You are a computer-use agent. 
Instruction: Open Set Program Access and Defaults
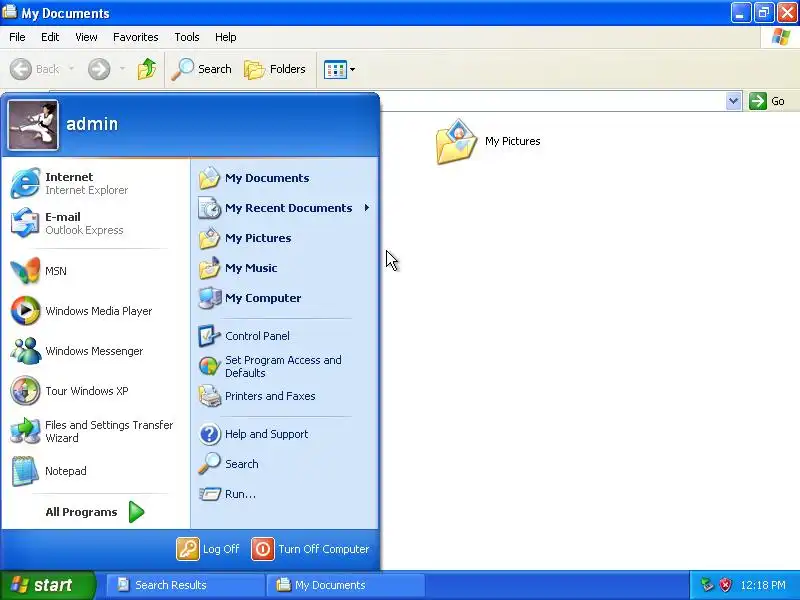coord(285,366)
